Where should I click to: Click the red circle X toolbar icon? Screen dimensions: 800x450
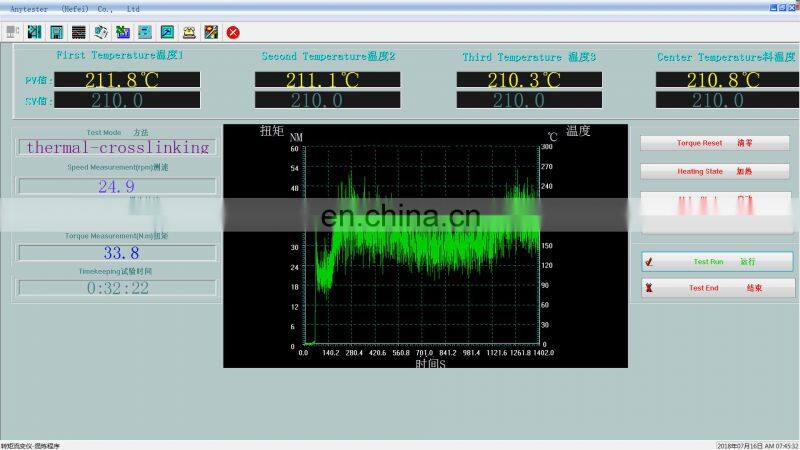coord(233,32)
